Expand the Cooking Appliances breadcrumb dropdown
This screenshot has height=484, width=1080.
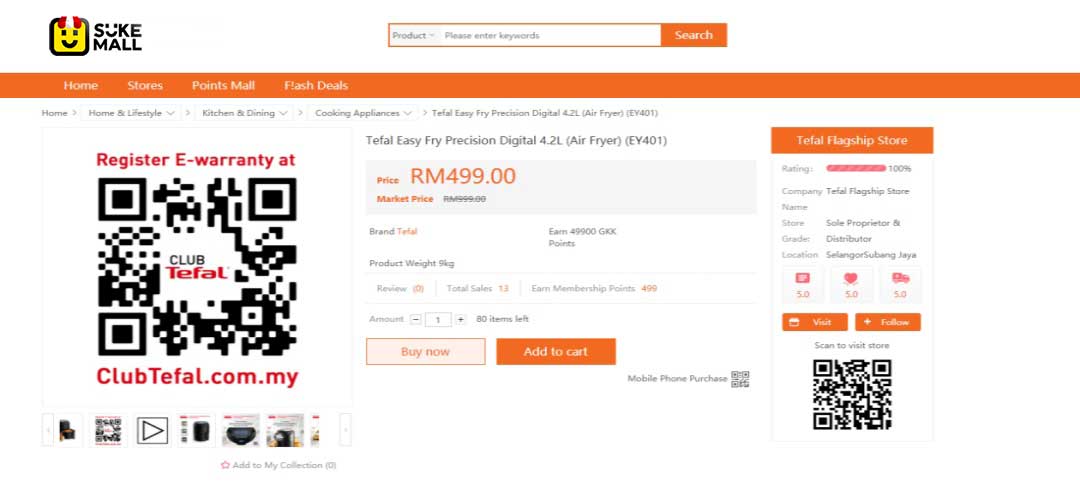pyautogui.click(x=408, y=113)
